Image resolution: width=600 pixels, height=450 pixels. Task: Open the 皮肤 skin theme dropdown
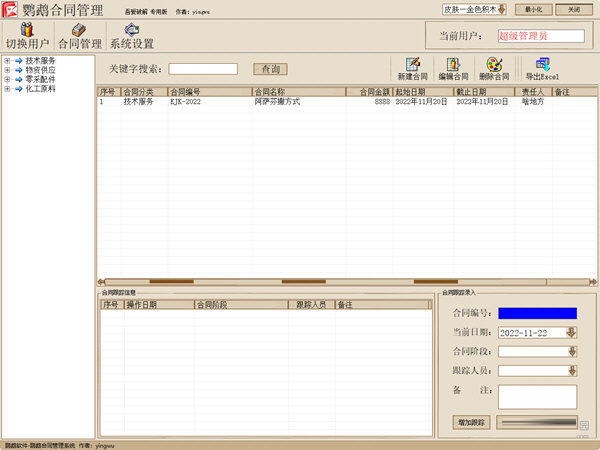point(502,9)
